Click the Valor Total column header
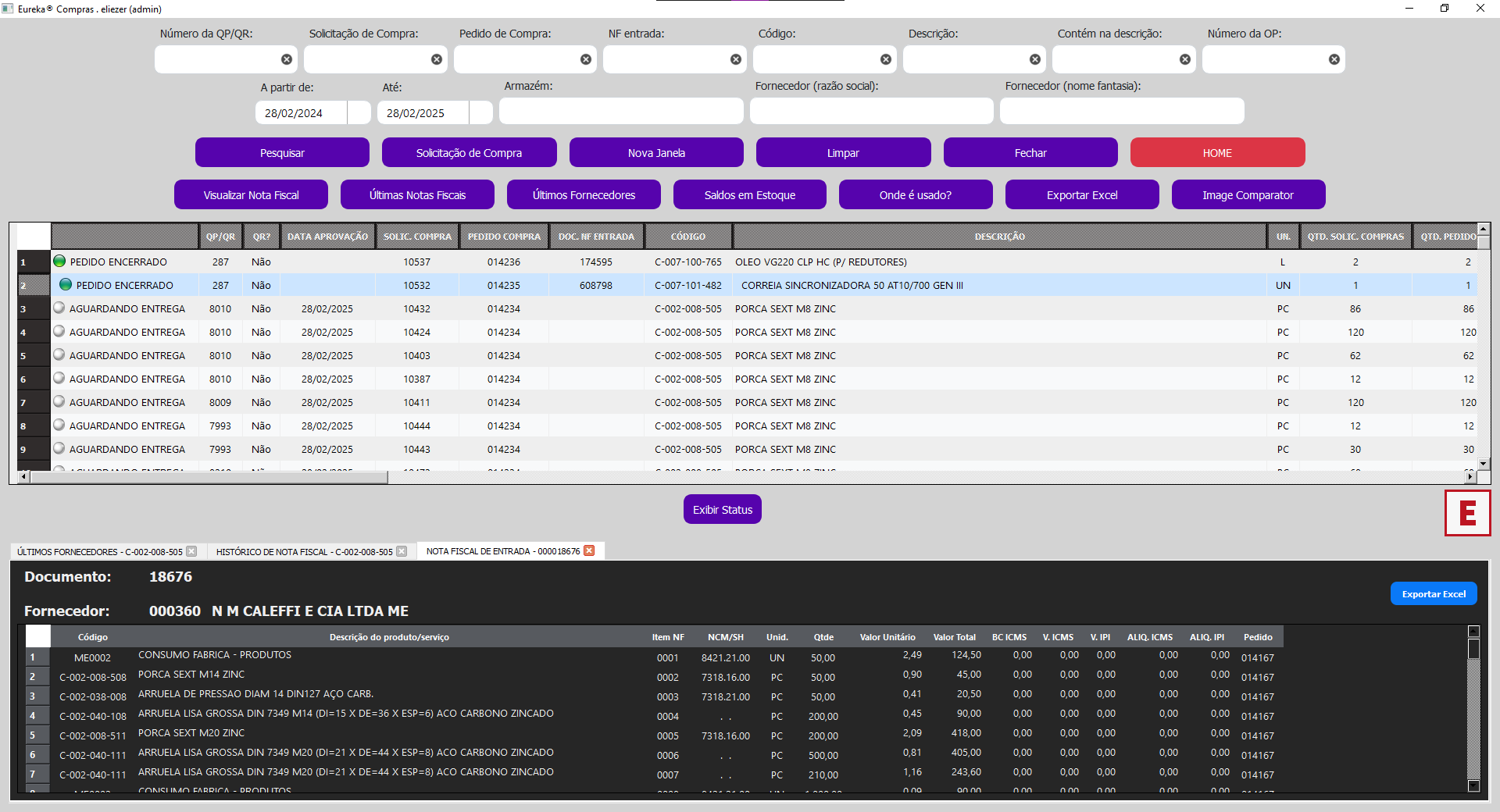 pyautogui.click(x=955, y=637)
